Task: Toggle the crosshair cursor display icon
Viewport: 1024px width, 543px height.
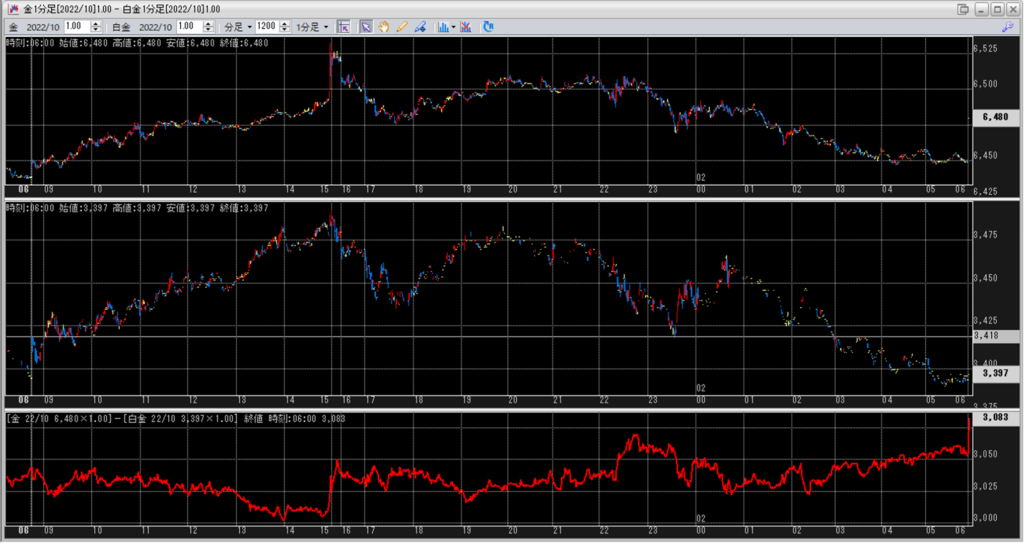Action: (x=343, y=26)
